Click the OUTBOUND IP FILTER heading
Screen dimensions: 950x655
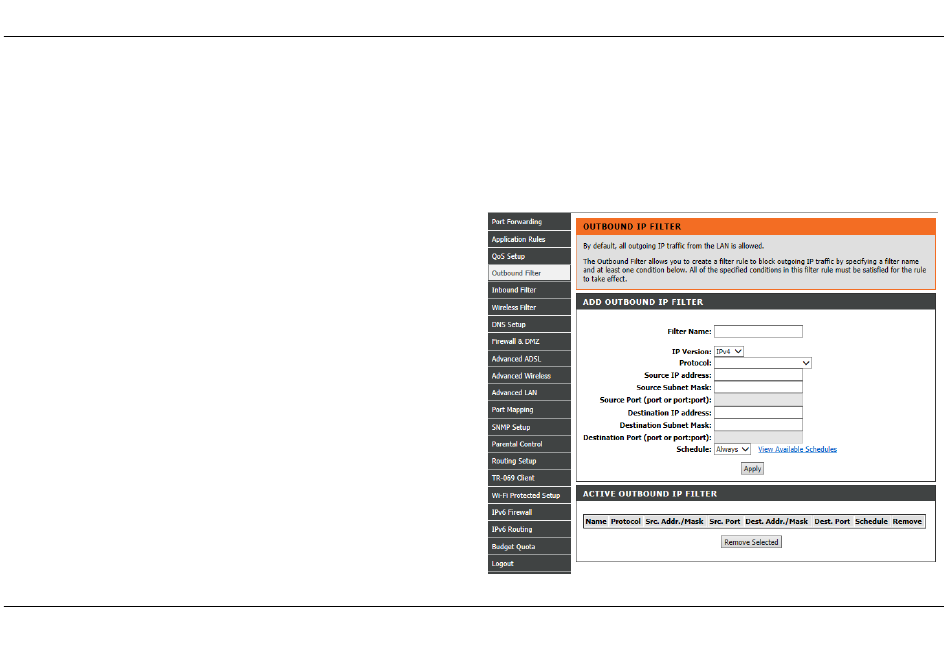pos(632,227)
